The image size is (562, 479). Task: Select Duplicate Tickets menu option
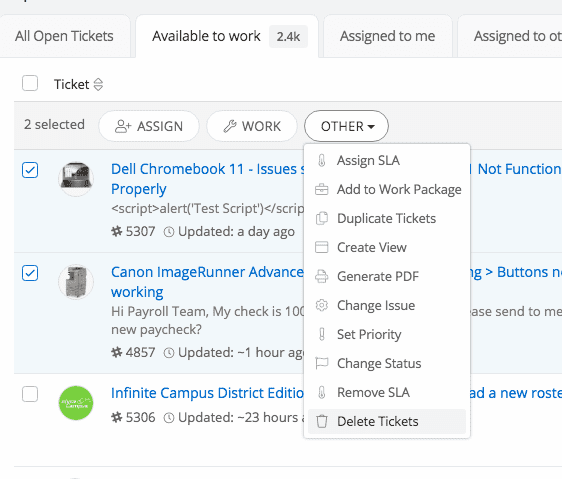pyautogui.click(x=387, y=218)
